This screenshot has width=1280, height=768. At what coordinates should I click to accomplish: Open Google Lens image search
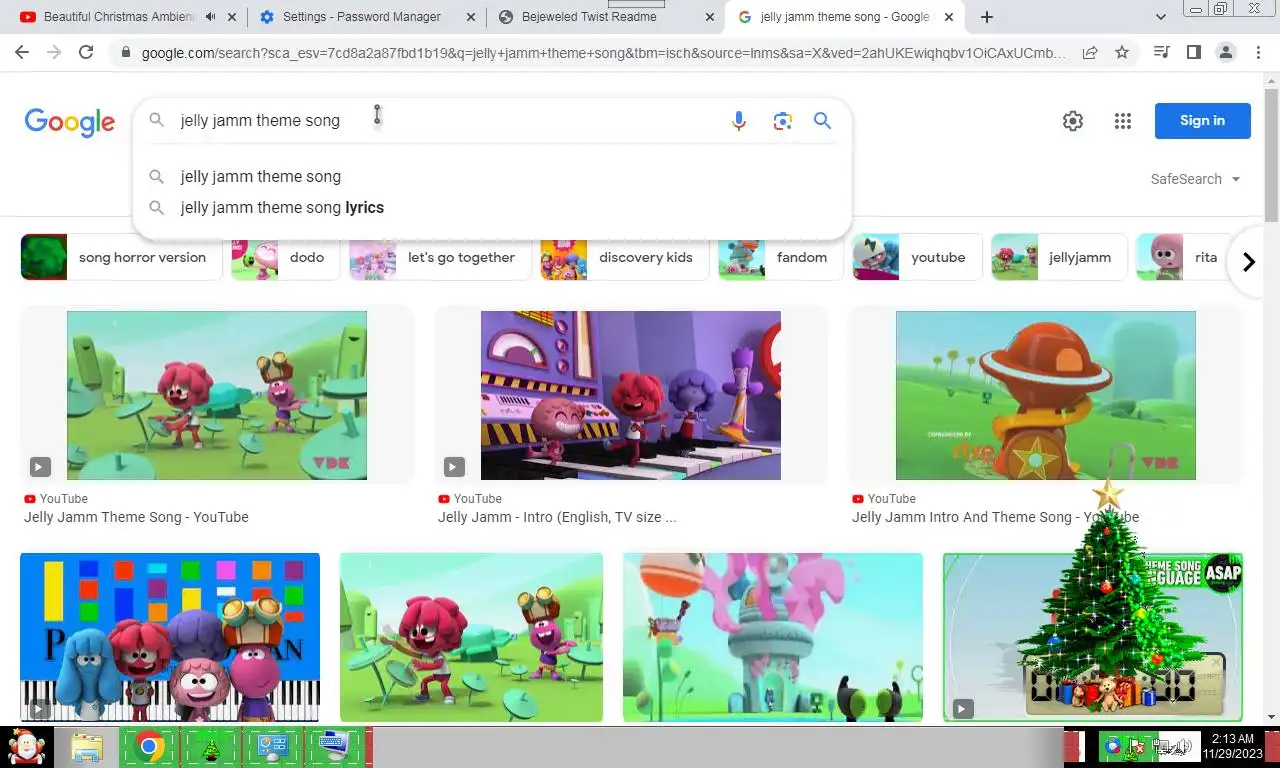pyautogui.click(x=782, y=121)
